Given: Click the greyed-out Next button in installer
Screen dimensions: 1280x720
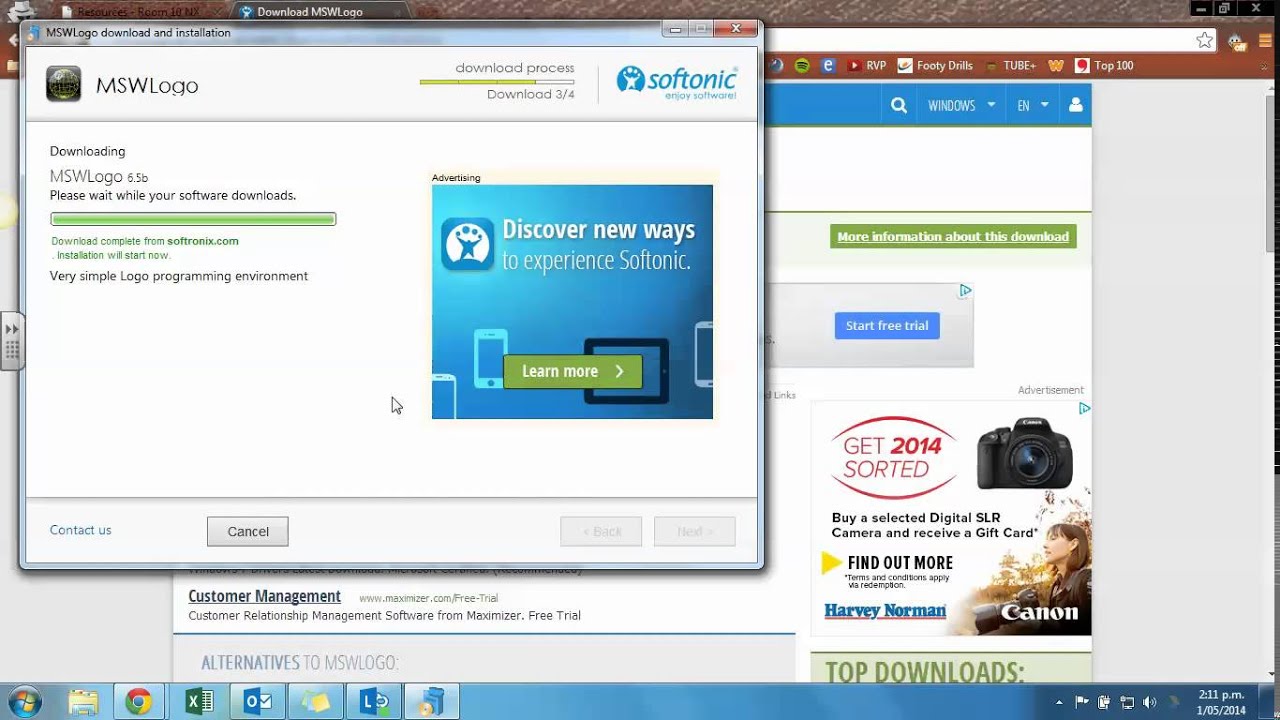Looking at the screenshot, I should pos(695,532).
